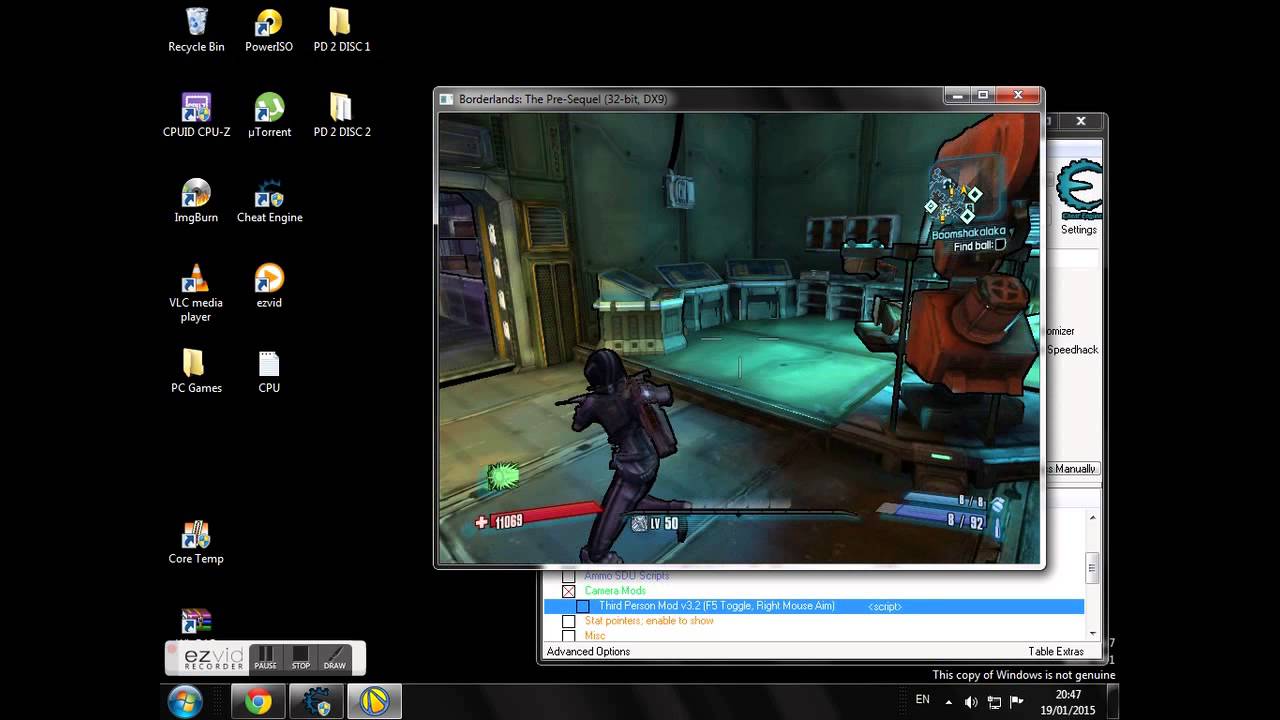Screen dimensions: 1280x720
Task: Select the Misc entry label
Action: point(595,636)
